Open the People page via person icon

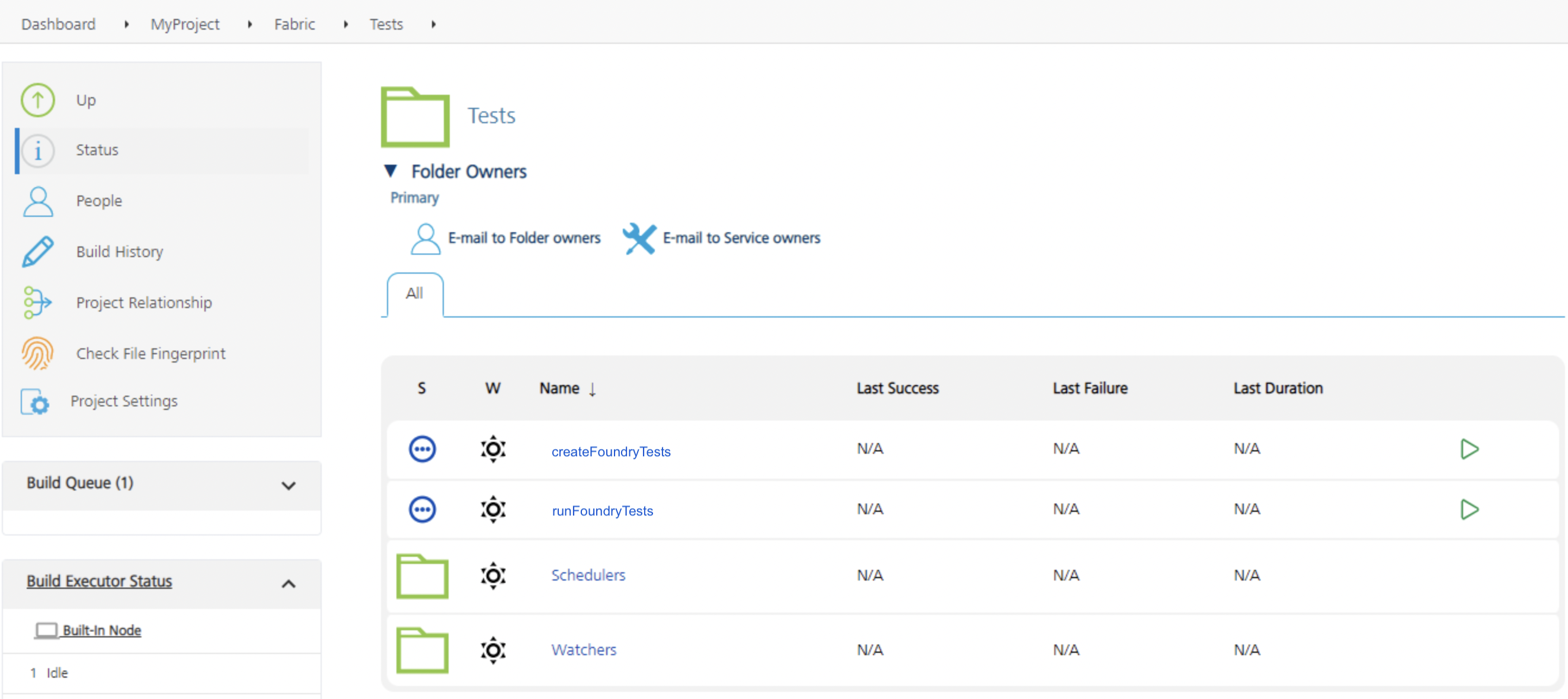coord(38,201)
